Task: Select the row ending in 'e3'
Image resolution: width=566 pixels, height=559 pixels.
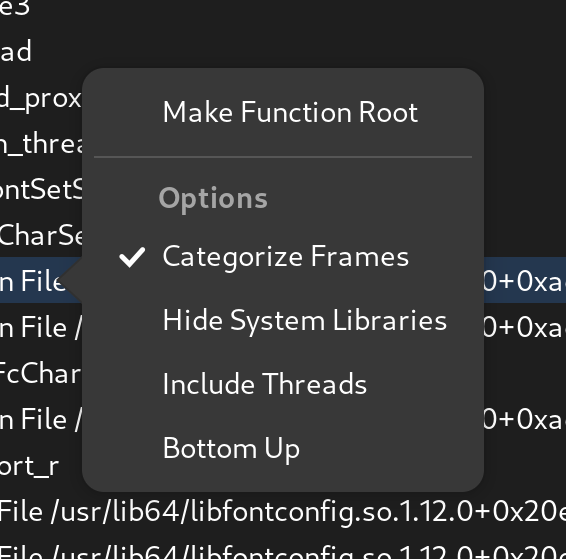Action: point(283,7)
